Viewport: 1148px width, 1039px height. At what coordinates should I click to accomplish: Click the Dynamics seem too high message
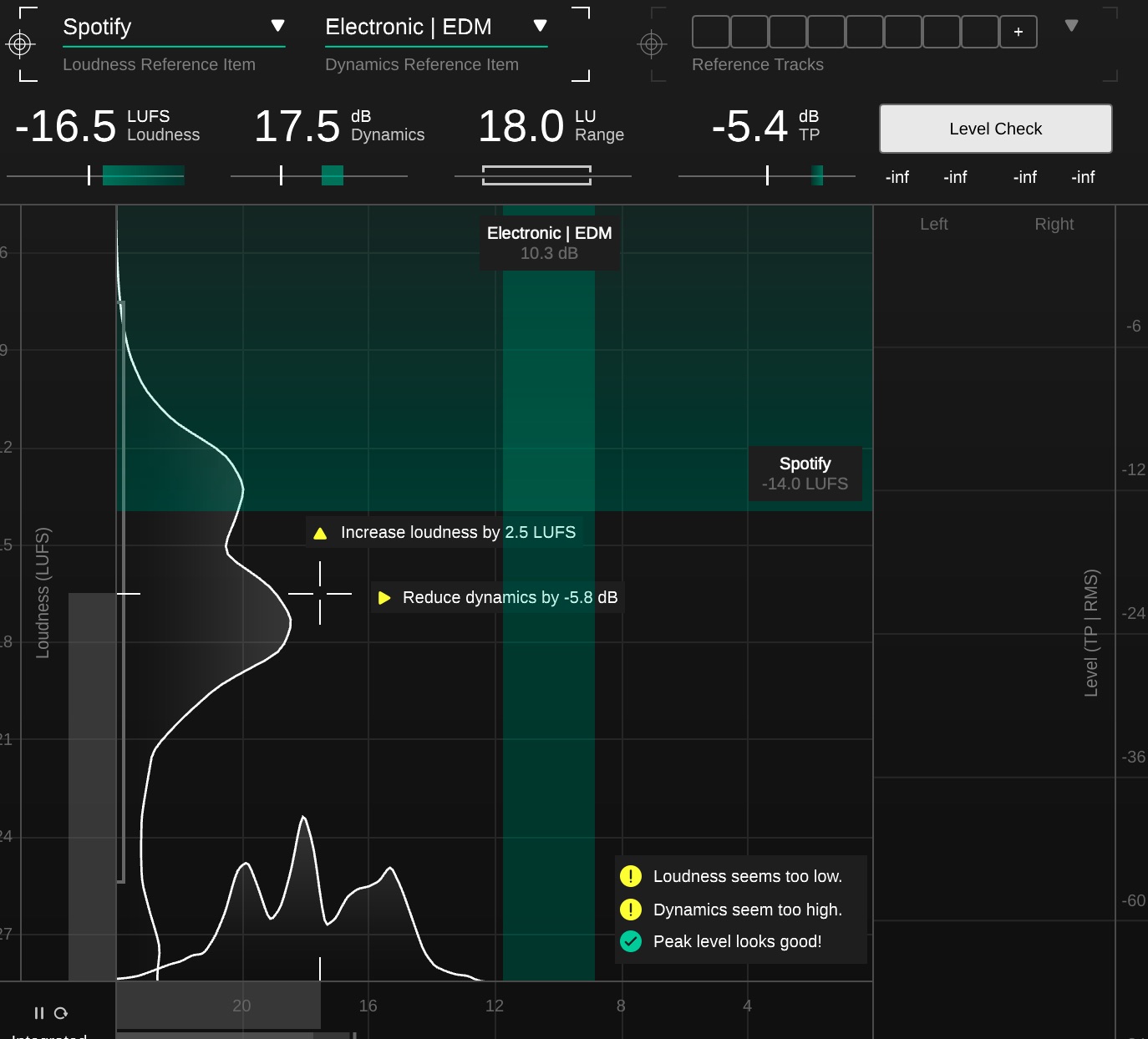pos(747,910)
